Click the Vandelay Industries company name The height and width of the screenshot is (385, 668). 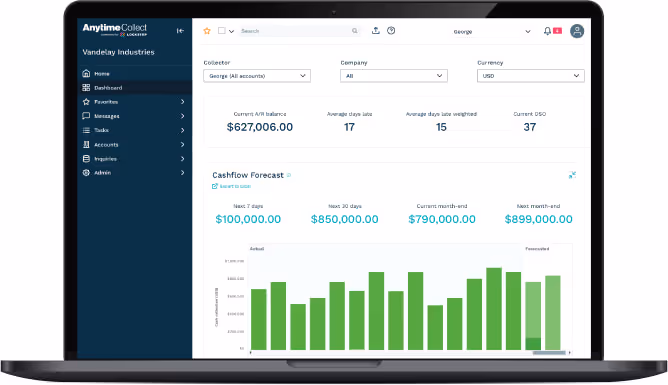[x=118, y=52]
